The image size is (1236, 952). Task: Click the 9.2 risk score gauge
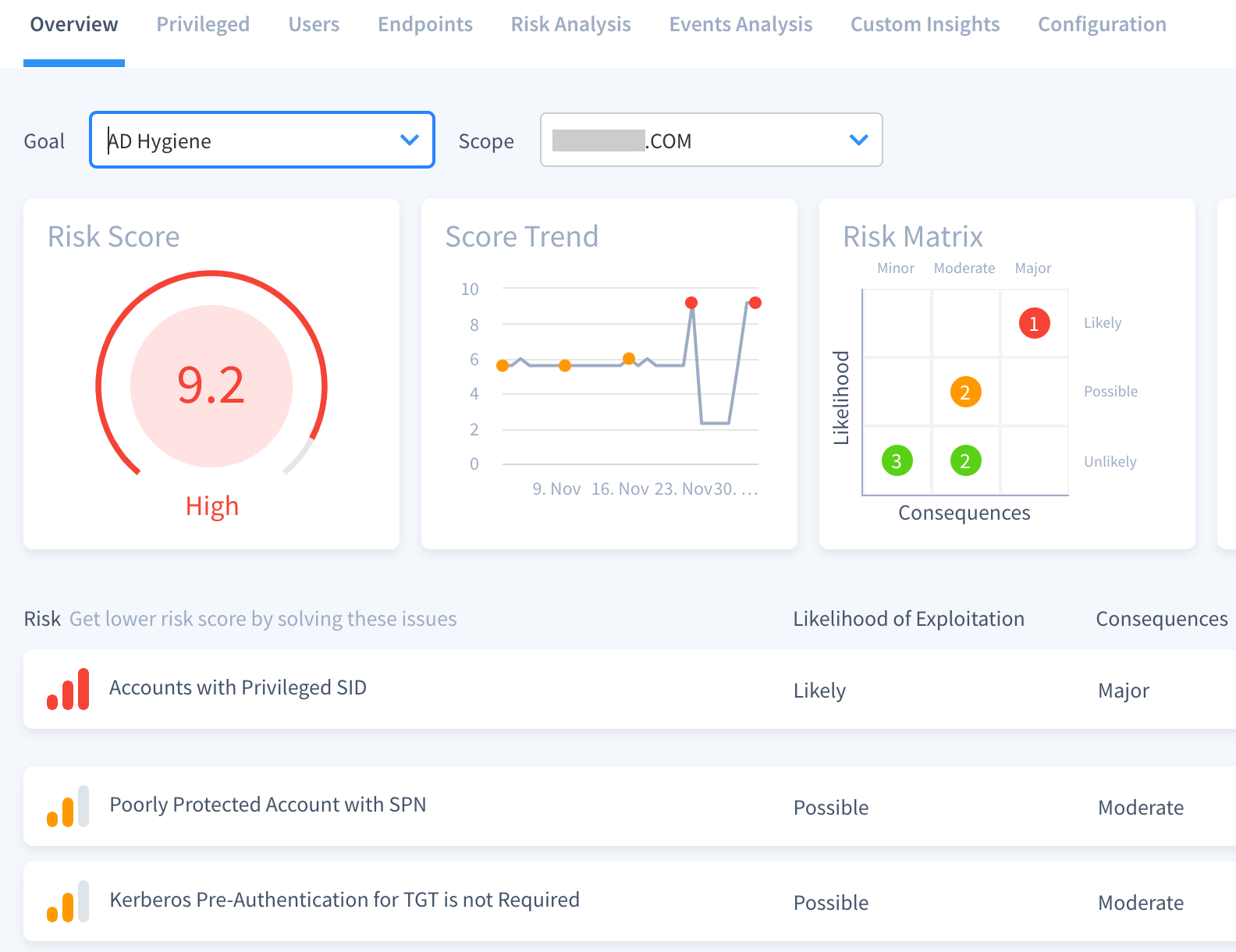[x=211, y=385]
